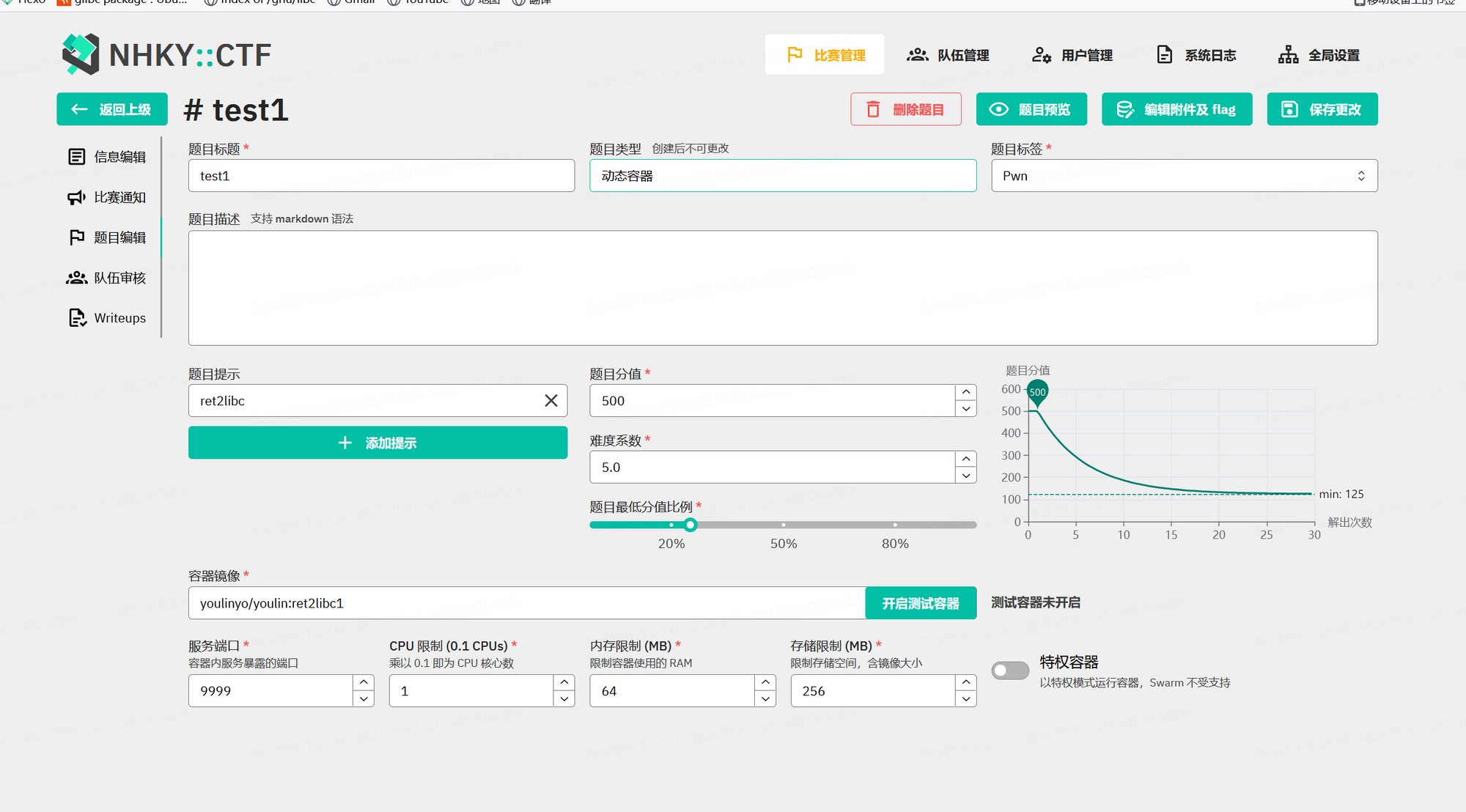Viewport: 1466px width, 812px height.
Task: Decrease CPU 限制 with down arrow
Action: coord(564,699)
